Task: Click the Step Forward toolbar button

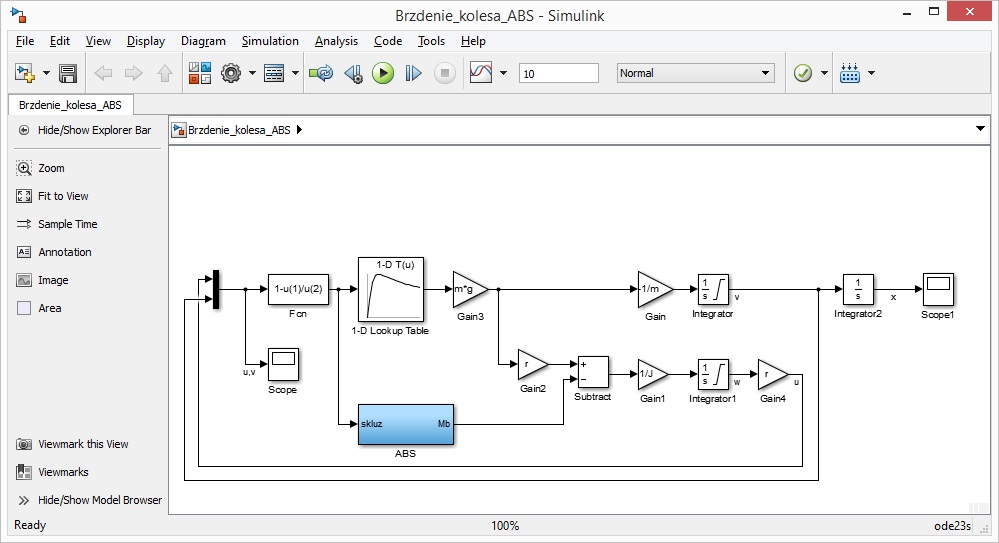Action: coord(413,73)
